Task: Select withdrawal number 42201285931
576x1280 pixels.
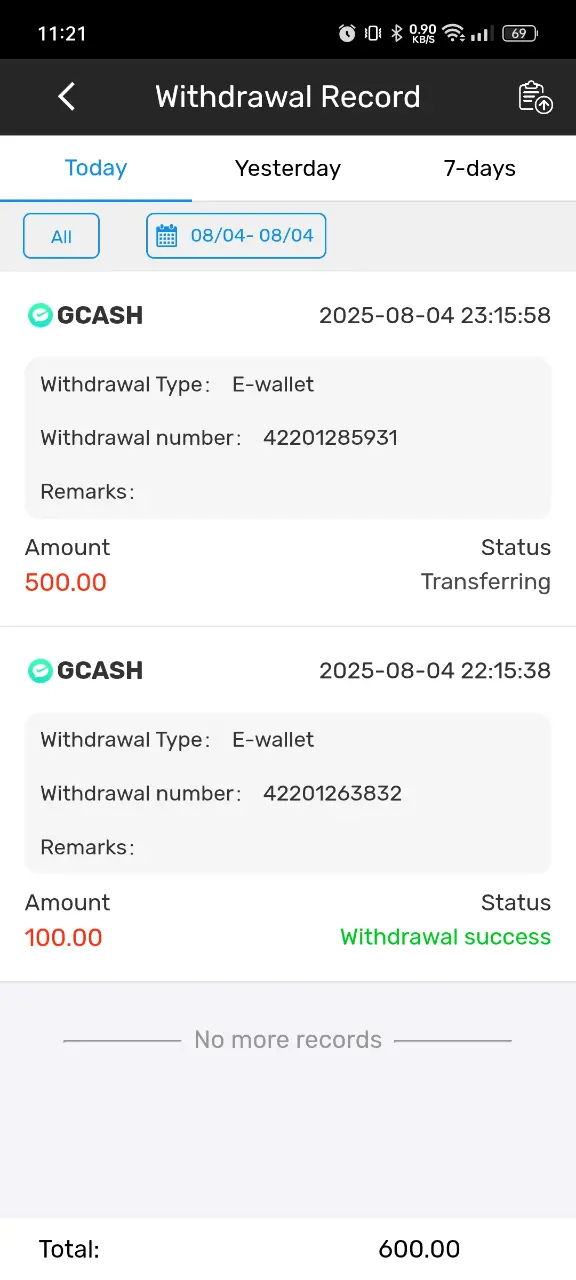Action: (331, 438)
